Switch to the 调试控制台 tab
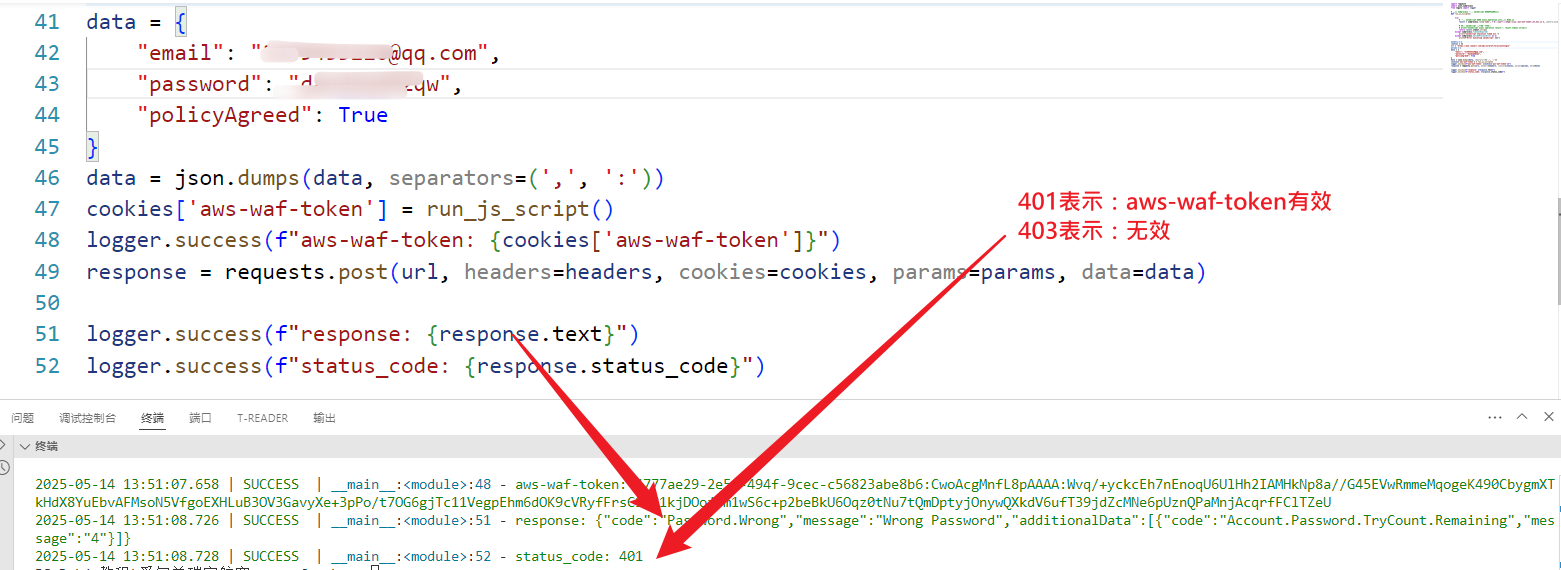 pos(87,418)
